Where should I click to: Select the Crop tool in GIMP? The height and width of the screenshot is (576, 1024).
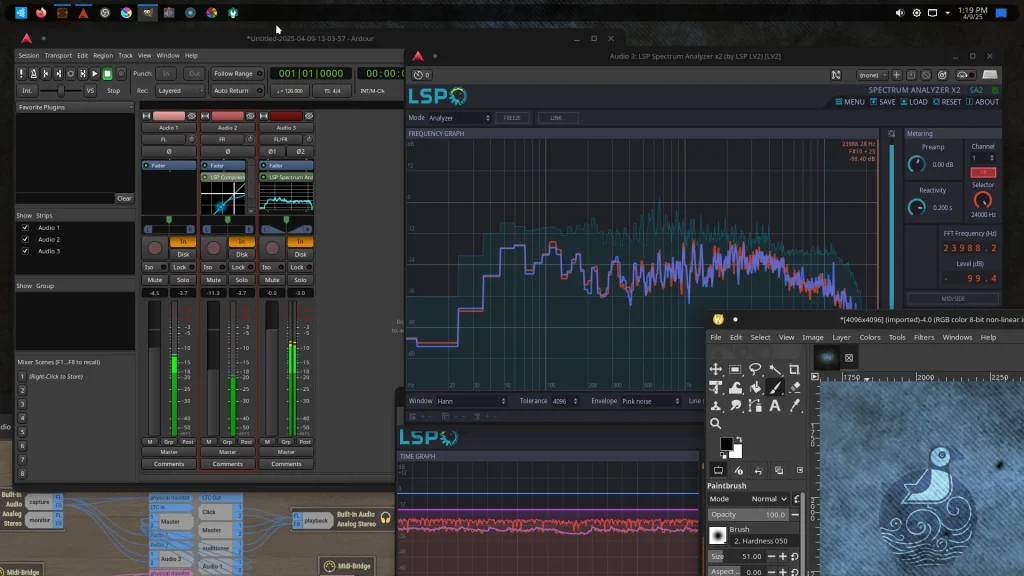795,369
